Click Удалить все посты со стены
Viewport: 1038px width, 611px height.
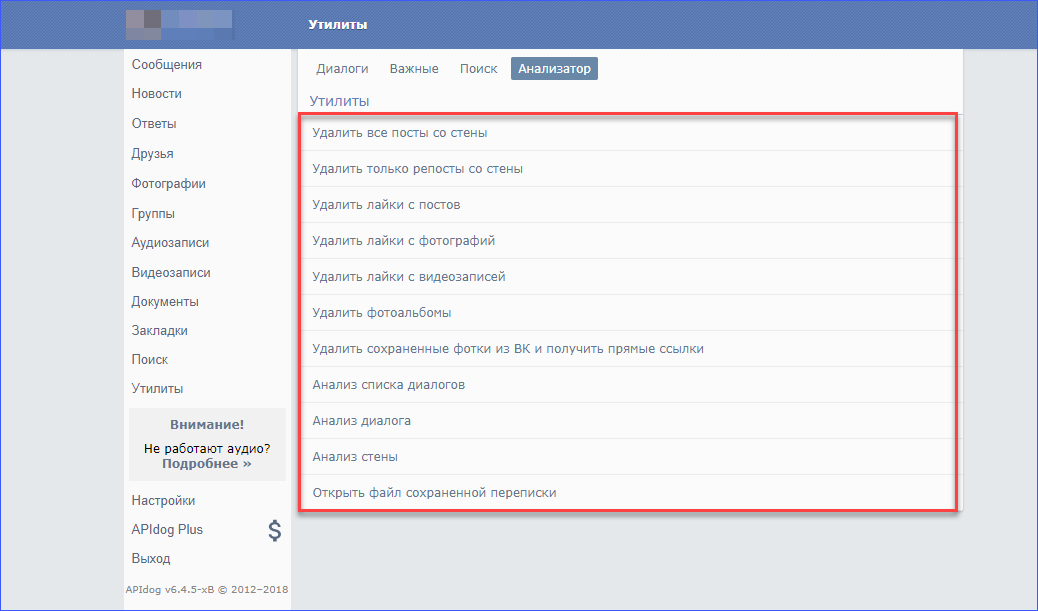pyautogui.click(x=400, y=133)
